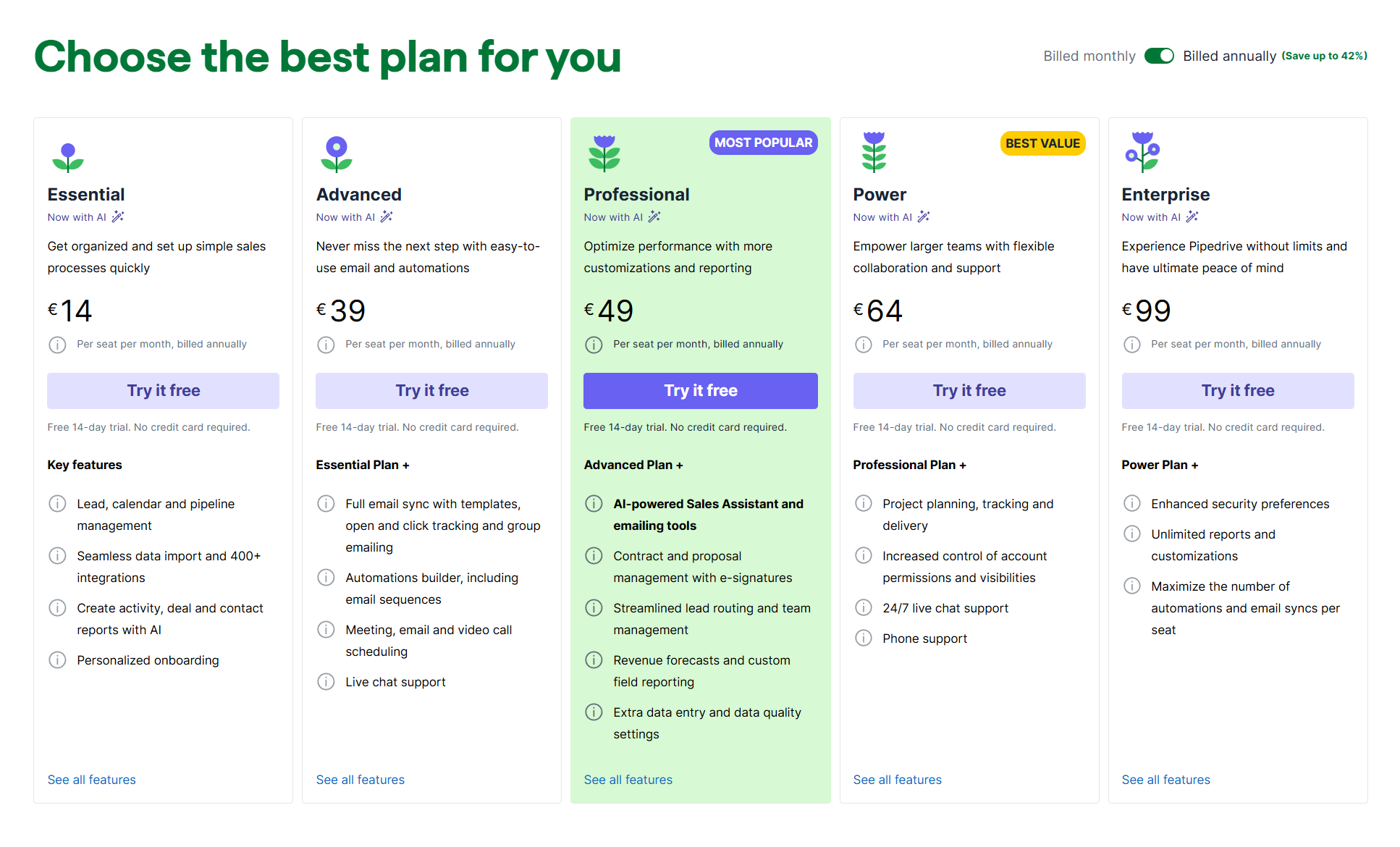Select Billed annually option label

pyautogui.click(x=1229, y=56)
